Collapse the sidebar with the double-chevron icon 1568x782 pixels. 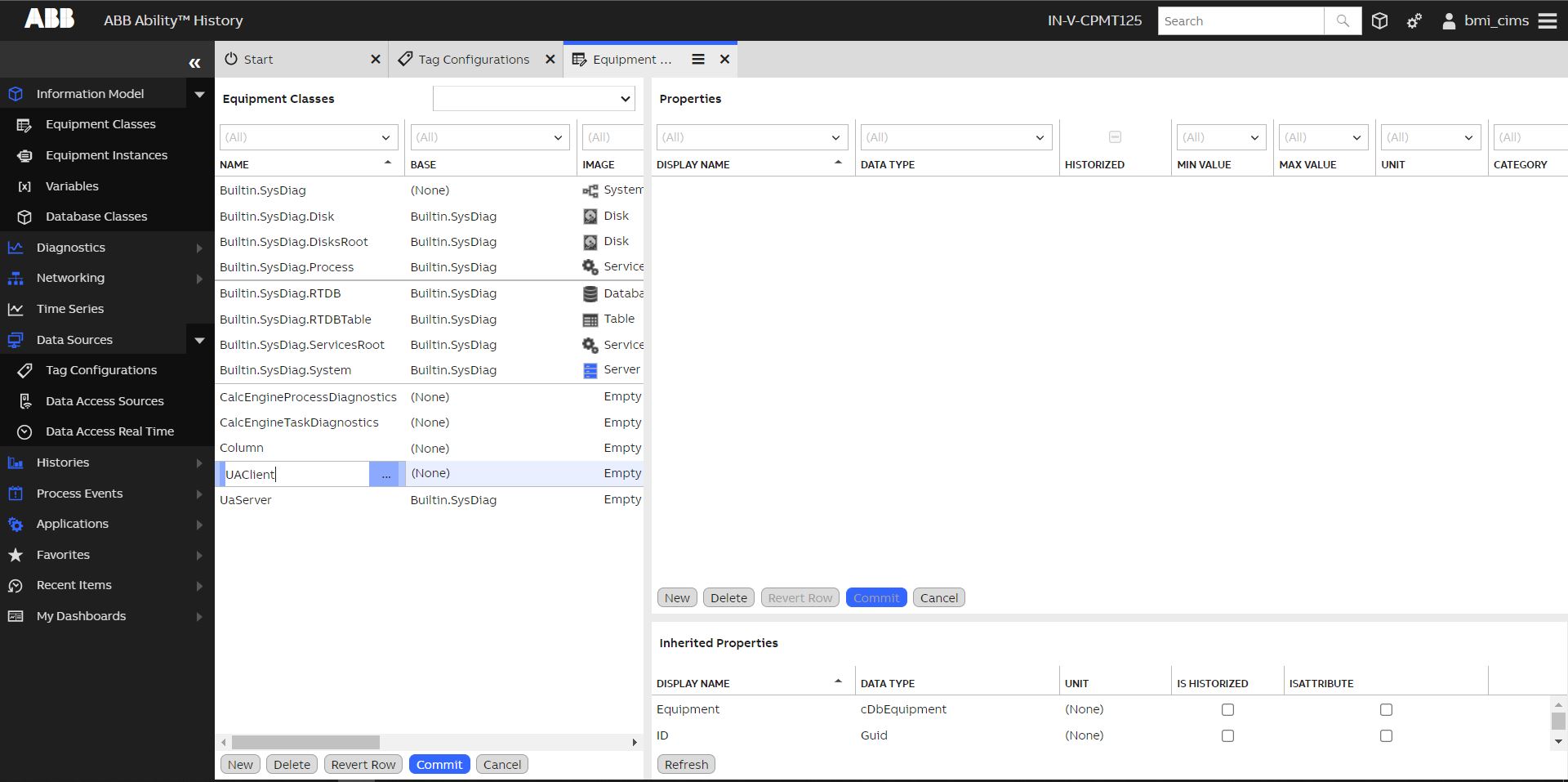tap(194, 63)
